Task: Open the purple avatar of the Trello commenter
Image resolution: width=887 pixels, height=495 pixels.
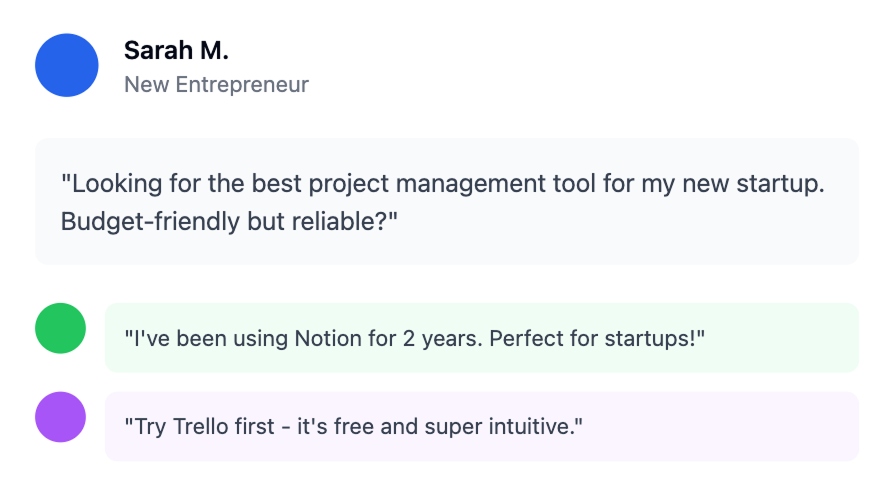Action: click(61, 417)
